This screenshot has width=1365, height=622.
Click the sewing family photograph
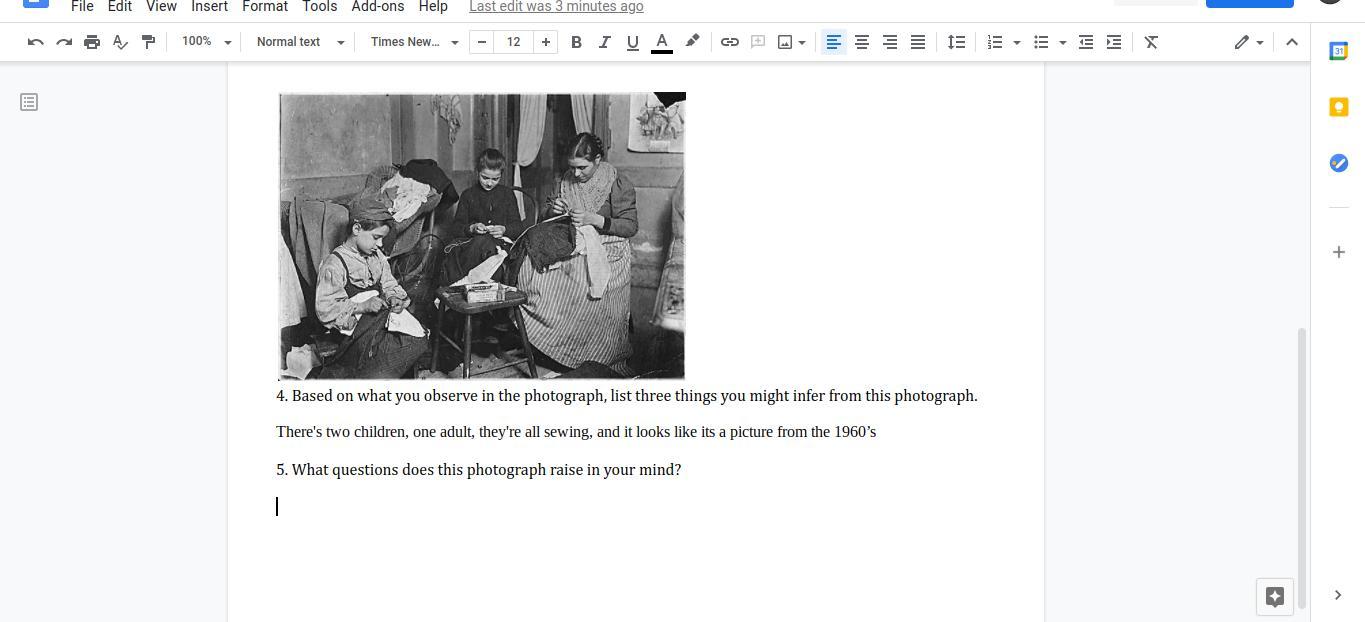pos(481,236)
